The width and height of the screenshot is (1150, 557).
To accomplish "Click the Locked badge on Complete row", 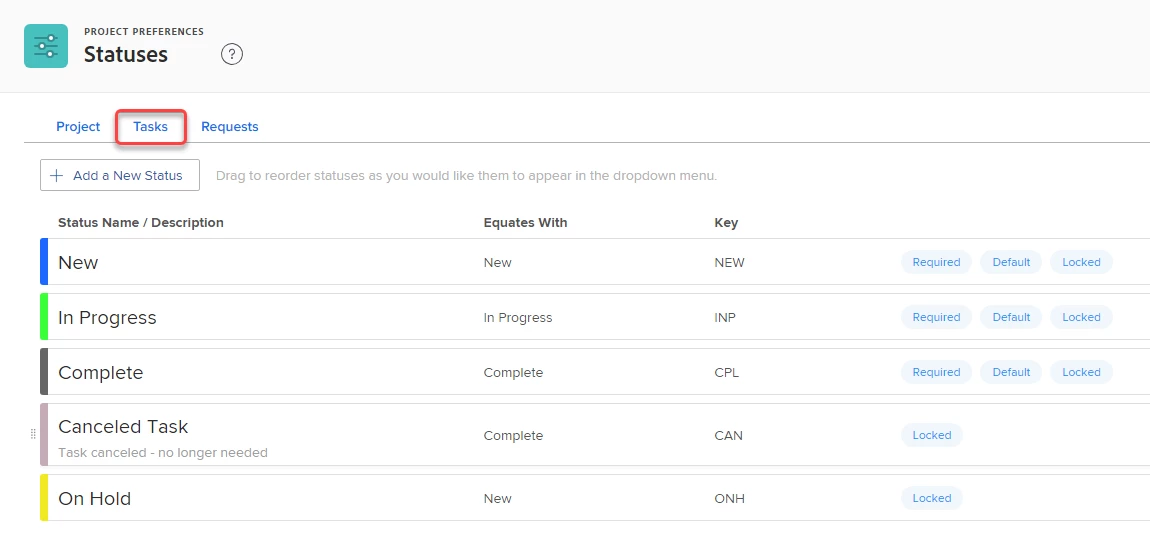I will coord(1081,372).
